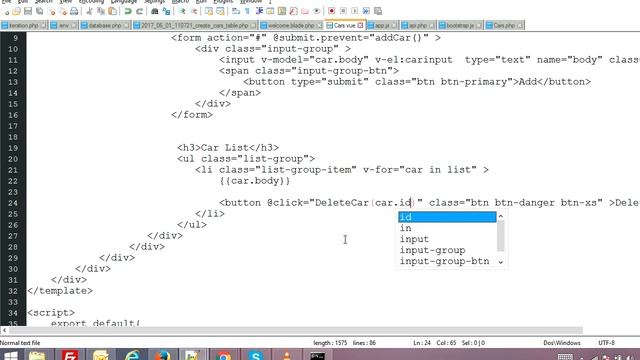Screen dimensions: 640x360
Task: Choose 'input-group' autocomplete suggestion
Action: click(447, 250)
